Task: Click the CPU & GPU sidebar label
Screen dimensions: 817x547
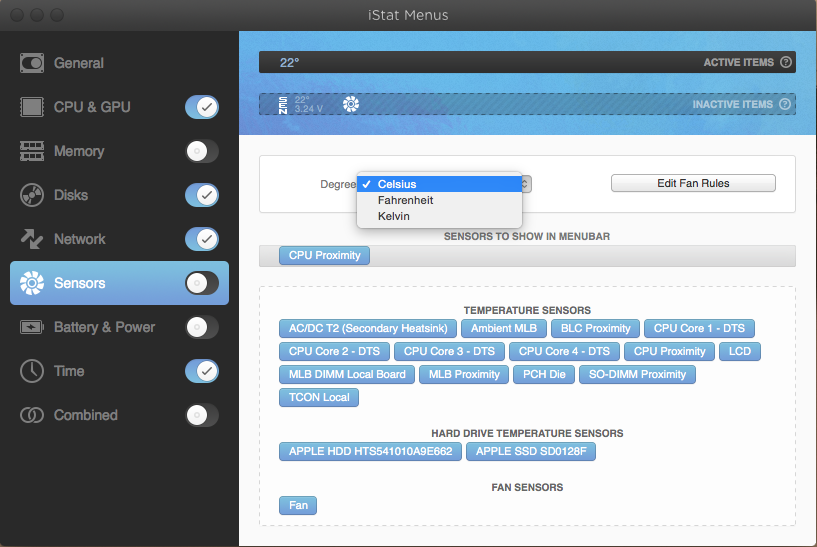Action: [92, 107]
